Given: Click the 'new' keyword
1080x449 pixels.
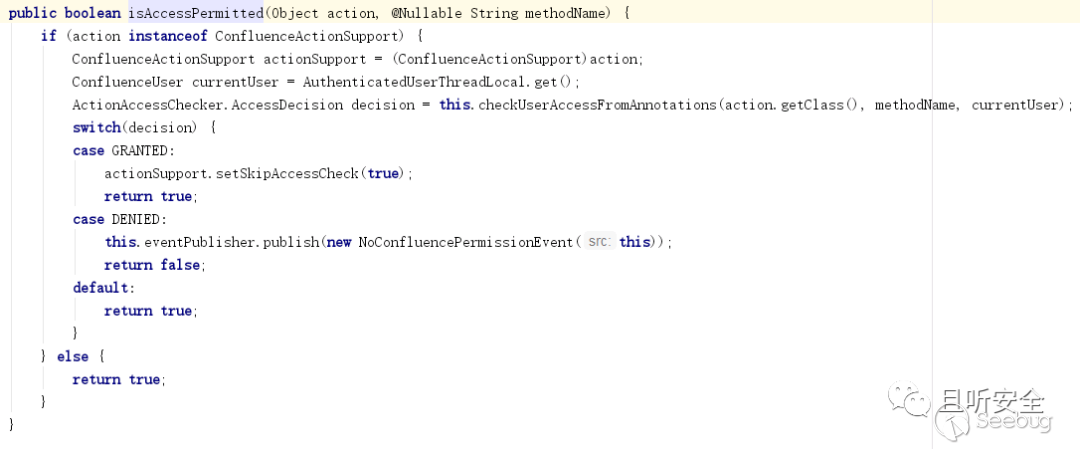Looking at the screenshot, I should [x=339, y=242].
